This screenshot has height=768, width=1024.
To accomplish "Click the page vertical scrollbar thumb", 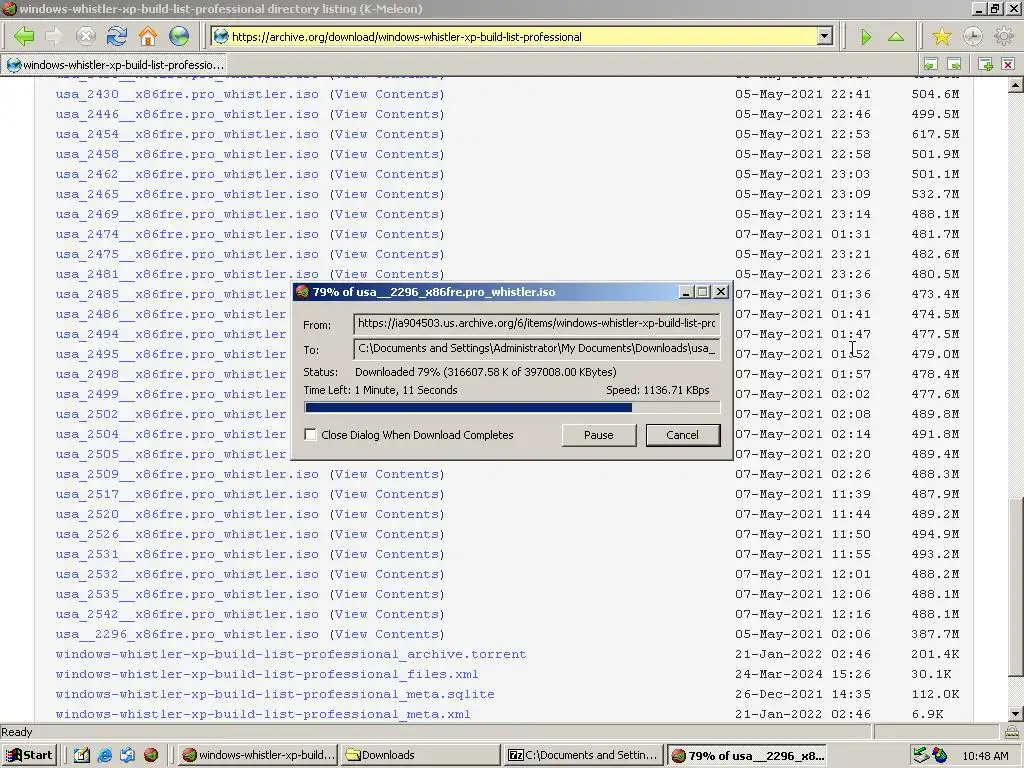I will coord(1016,588).
